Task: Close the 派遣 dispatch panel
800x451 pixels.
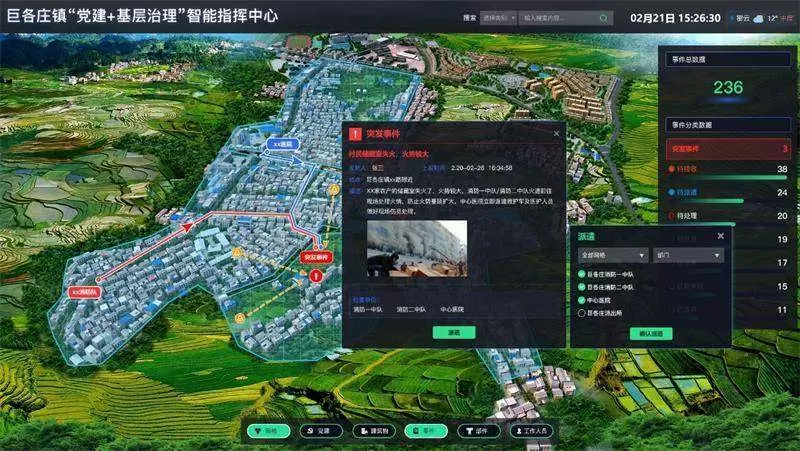Action: (720, 236)
